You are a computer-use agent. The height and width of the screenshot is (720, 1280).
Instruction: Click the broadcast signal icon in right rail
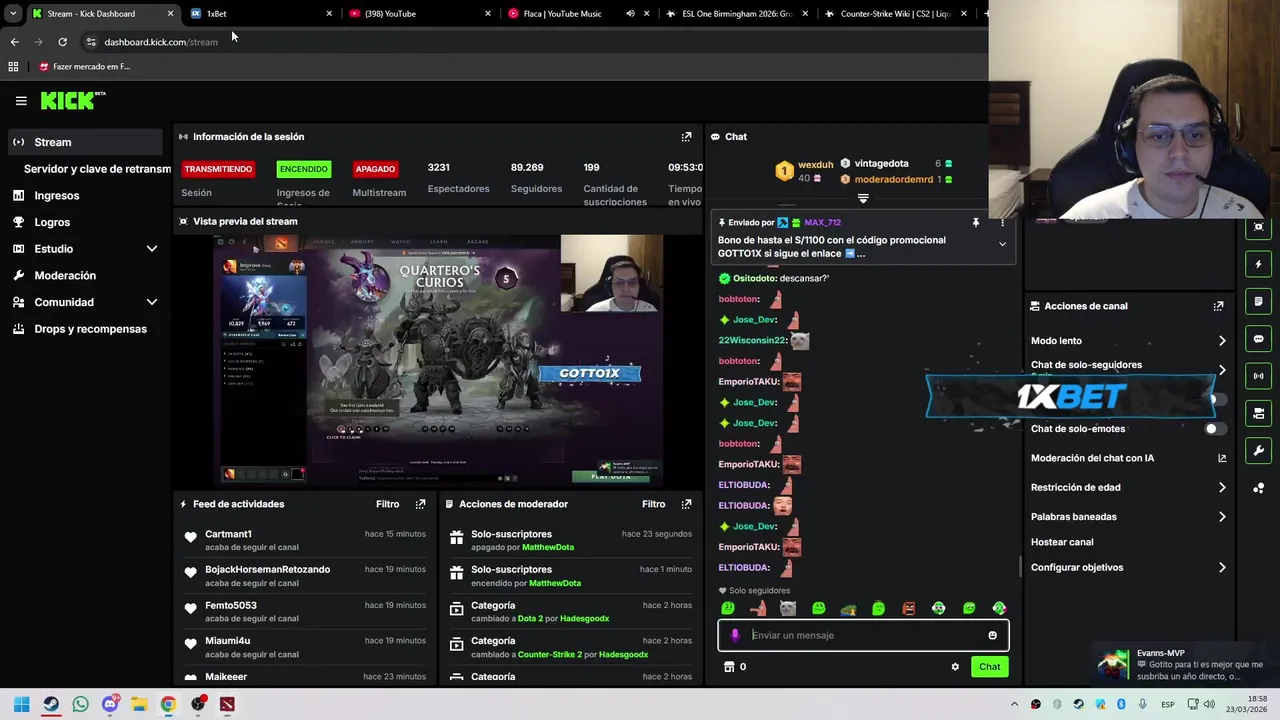point(1258,376)
